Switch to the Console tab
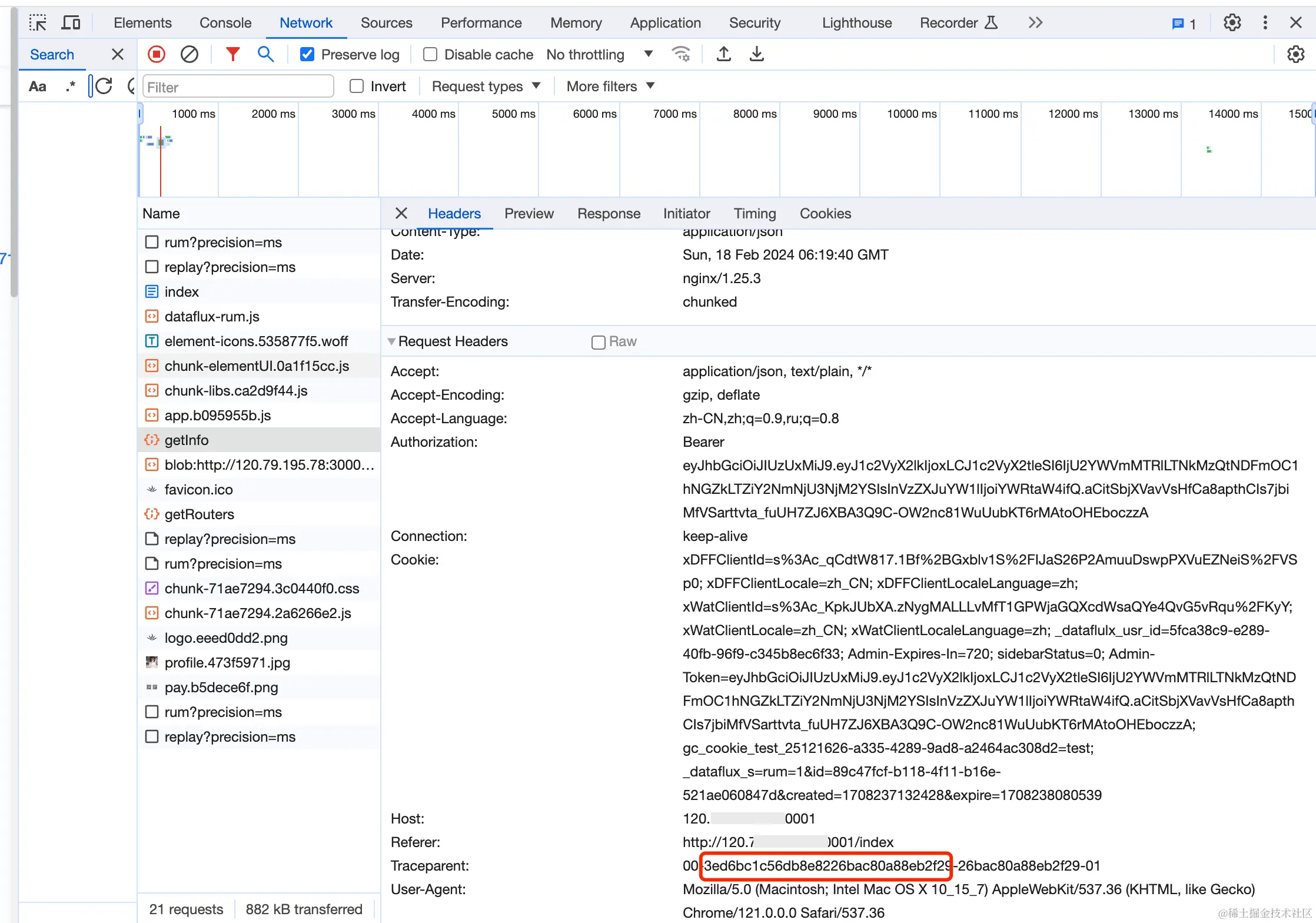This screenshot has width=1316, height=923. coord(225,23)
